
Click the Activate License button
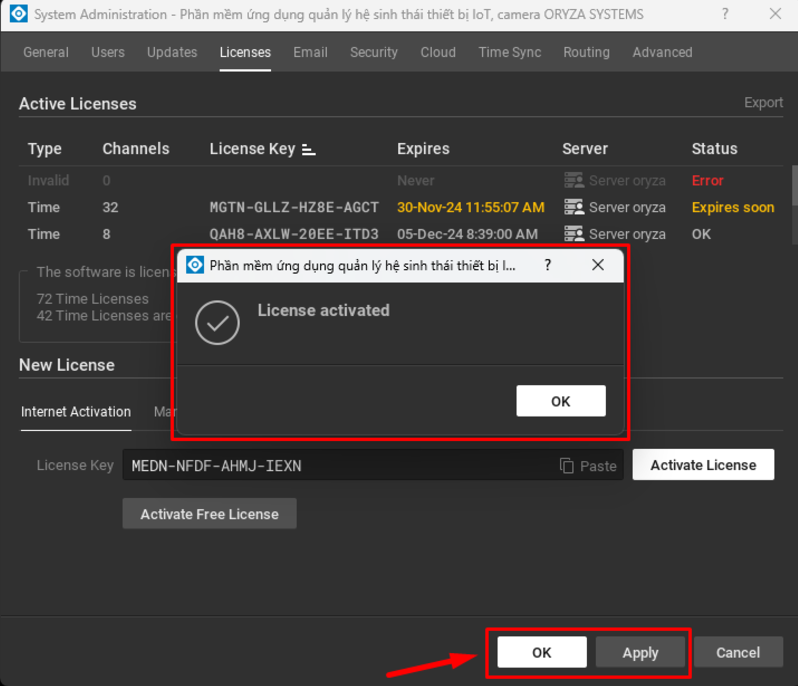[x=703, y=465]
